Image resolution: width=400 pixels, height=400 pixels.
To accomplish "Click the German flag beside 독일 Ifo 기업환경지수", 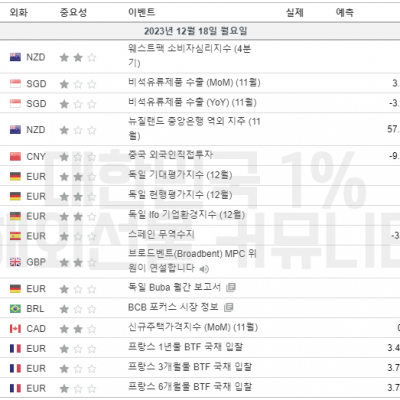I will [15, 216].
